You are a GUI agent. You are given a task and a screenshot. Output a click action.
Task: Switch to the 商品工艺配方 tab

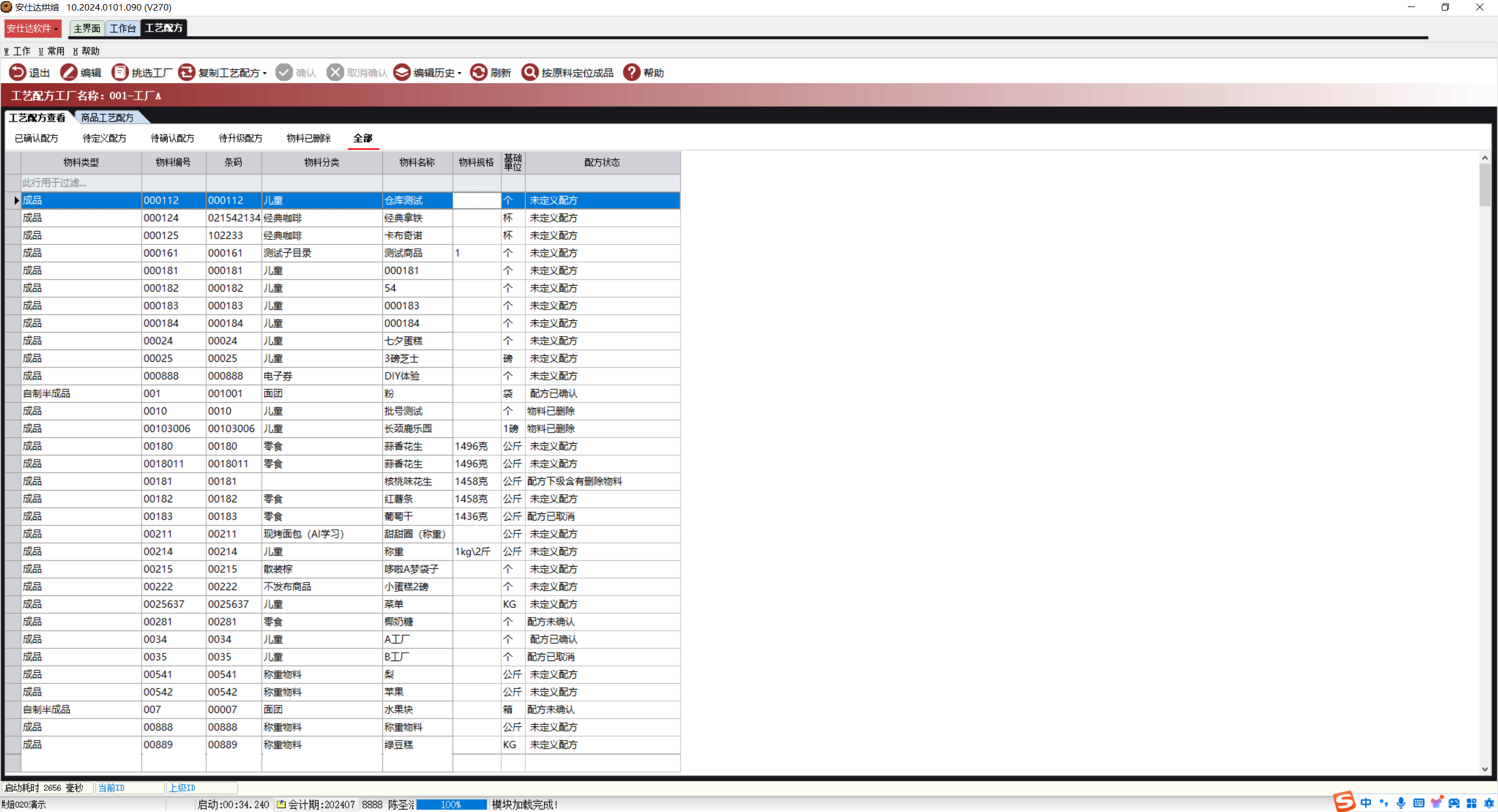point(107,118)
